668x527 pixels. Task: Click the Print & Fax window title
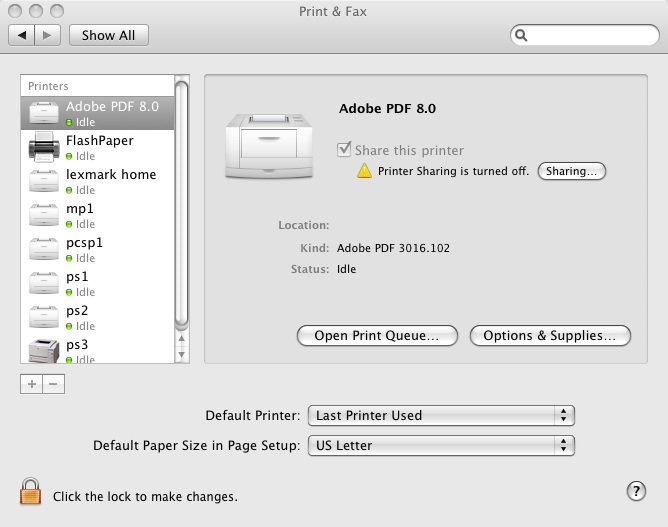pos(333,12)
